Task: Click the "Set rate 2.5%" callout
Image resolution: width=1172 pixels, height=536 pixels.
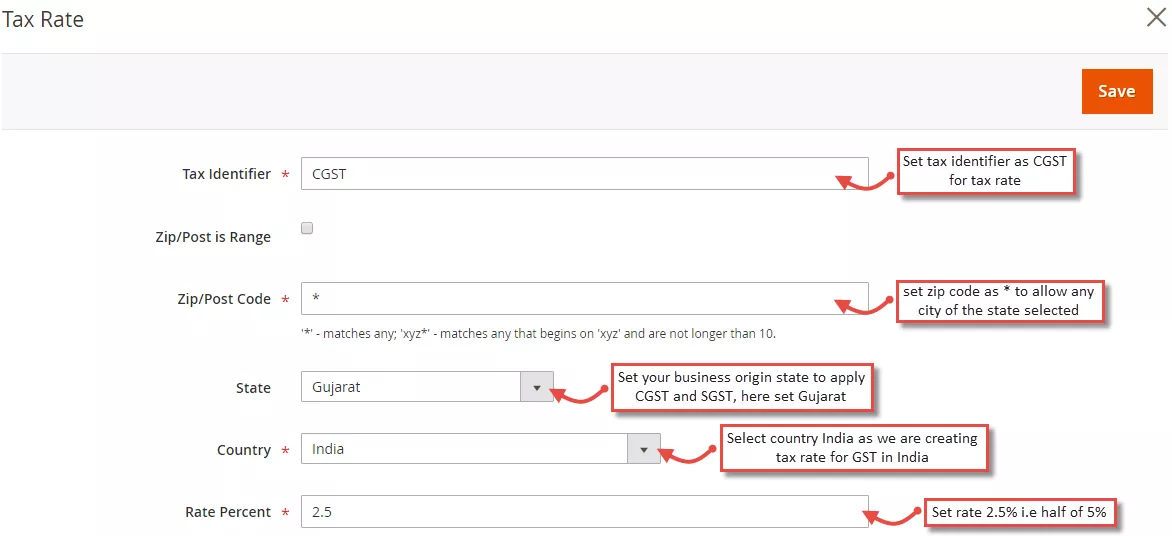Action: [1018, 512]
